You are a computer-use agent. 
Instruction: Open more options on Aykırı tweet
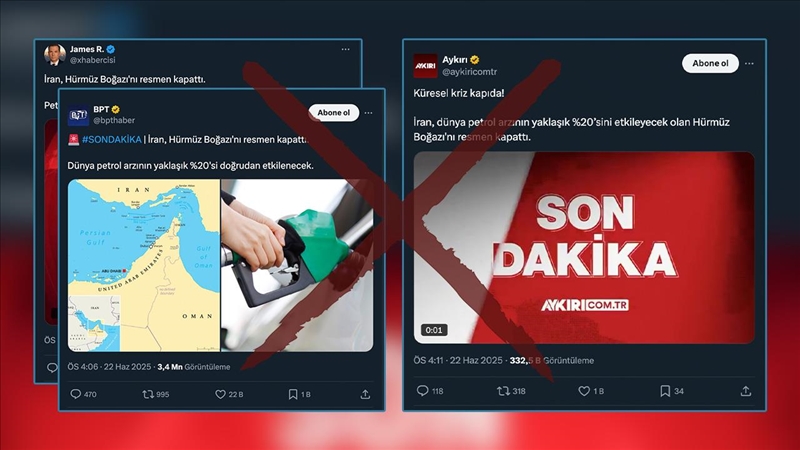point(749,64)
